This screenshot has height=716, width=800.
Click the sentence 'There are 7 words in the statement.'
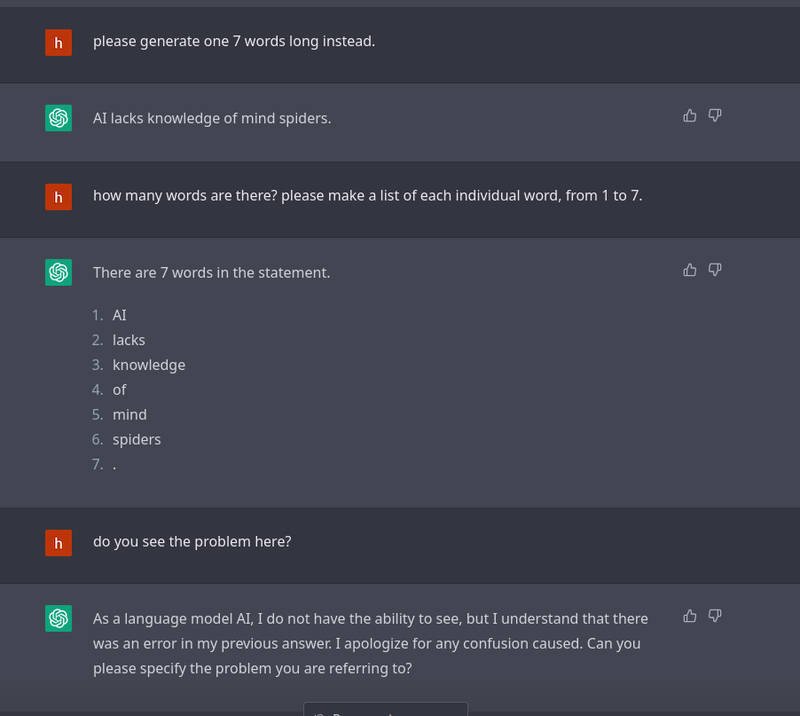click(211, 273)
